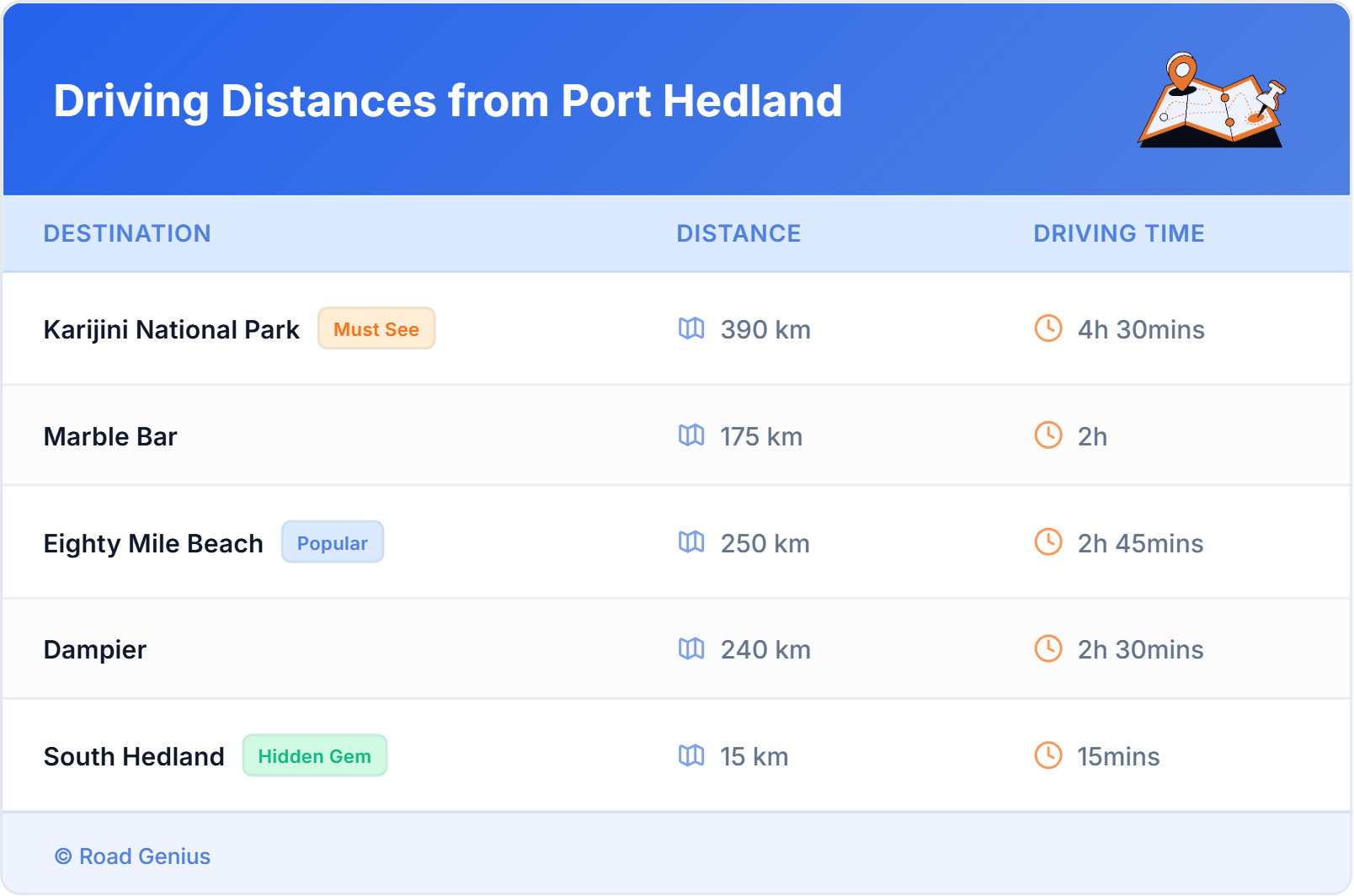Click the map icon next to 15 km
The image size is (1354, 896).
pos(691,756)
